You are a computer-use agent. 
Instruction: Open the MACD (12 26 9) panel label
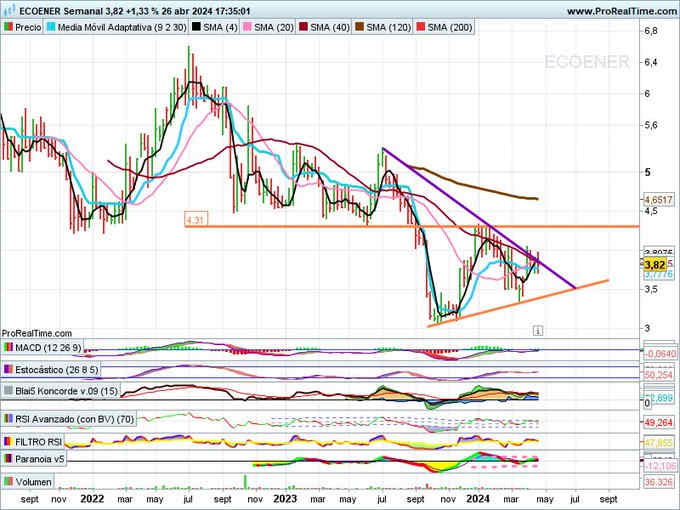click(48, 347)
